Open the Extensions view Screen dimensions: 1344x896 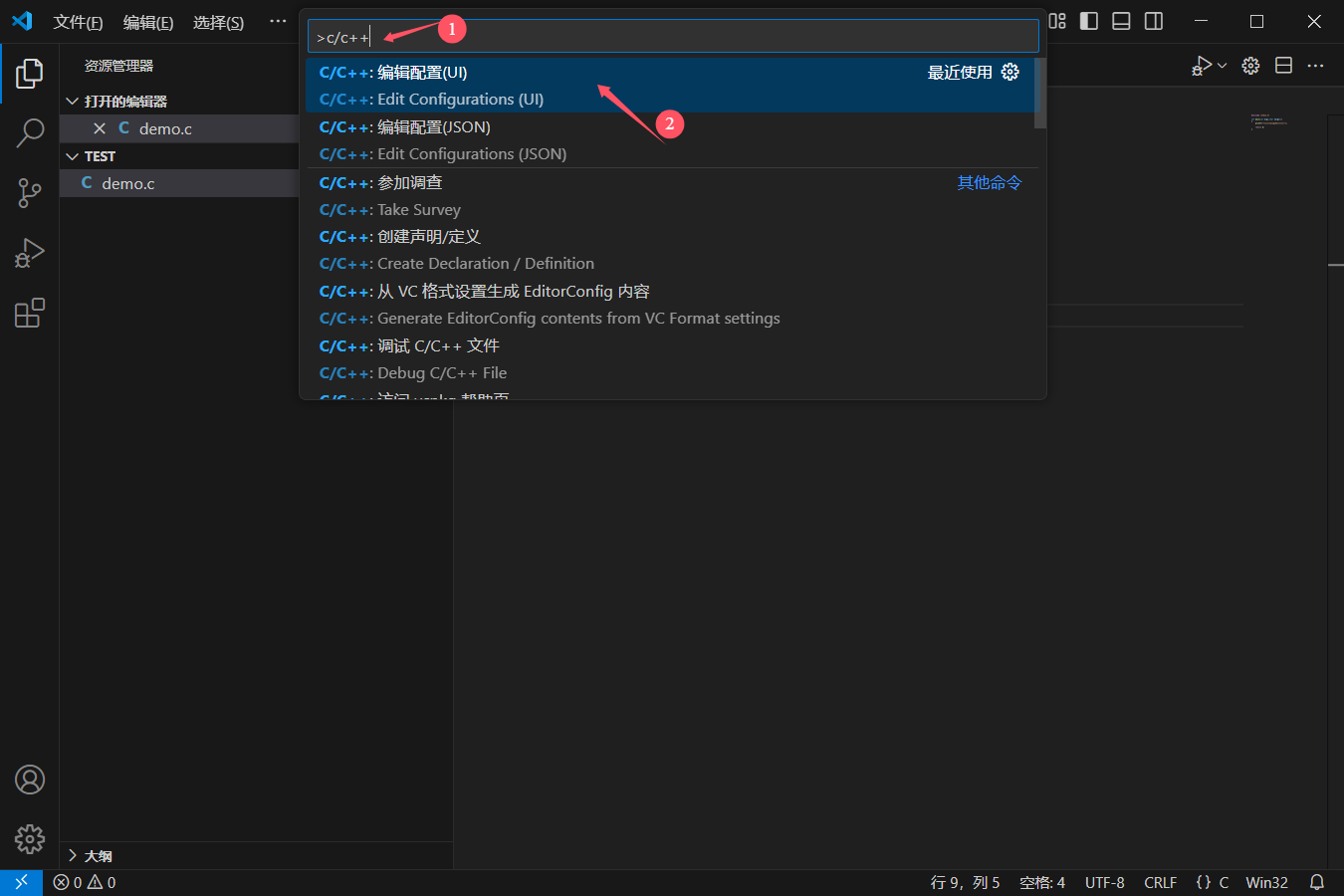(30, 313)
